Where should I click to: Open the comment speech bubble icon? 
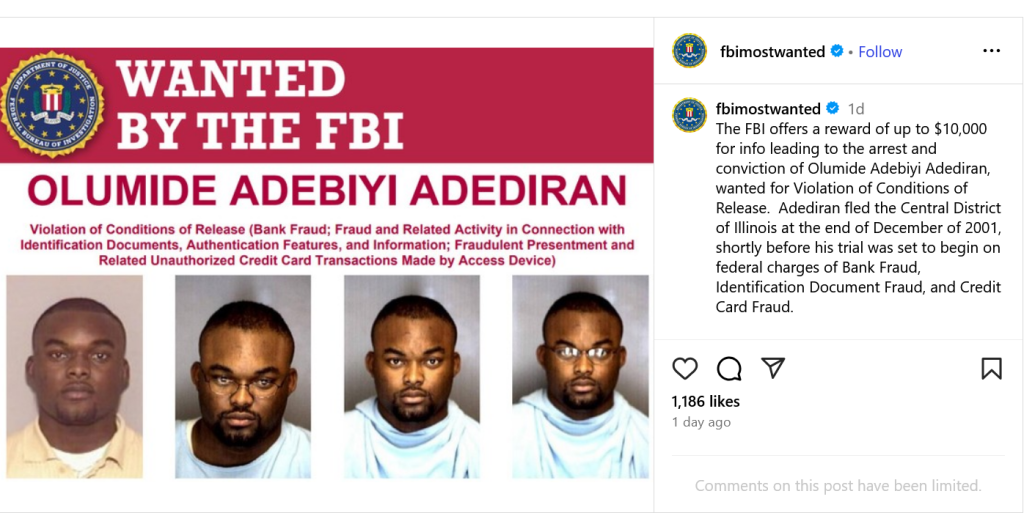(x=729, y=369)
